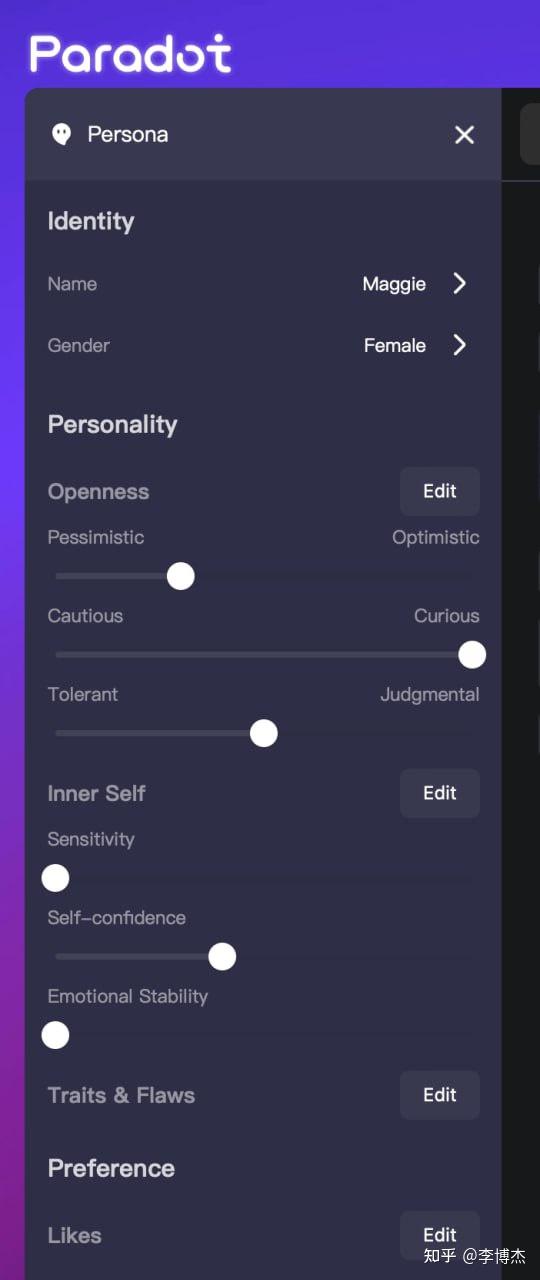
Task: Edit the Likes preference
Action: point(440,1235)
